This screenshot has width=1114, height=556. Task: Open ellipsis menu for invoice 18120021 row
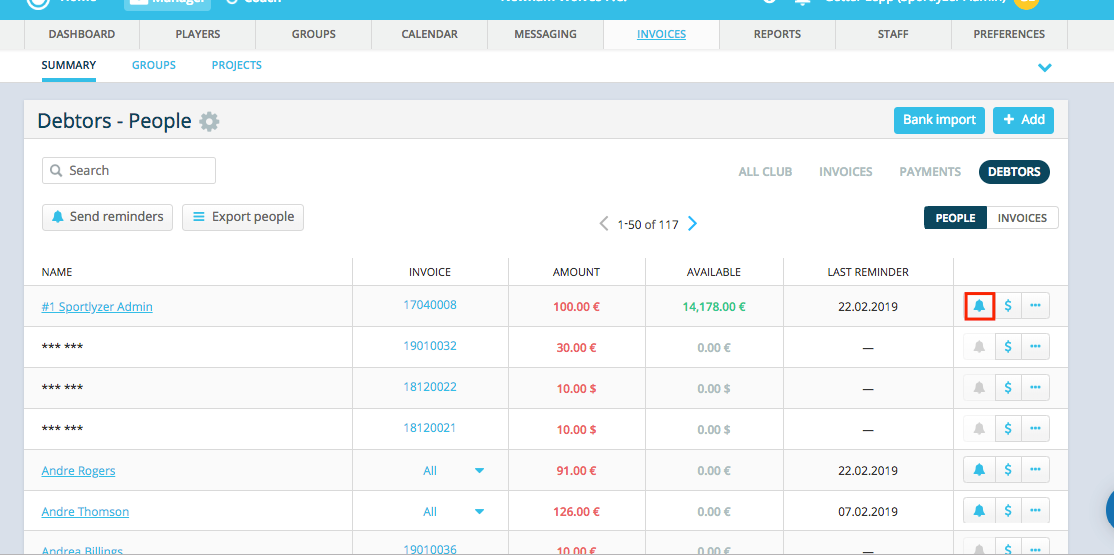coord(1035,430)
